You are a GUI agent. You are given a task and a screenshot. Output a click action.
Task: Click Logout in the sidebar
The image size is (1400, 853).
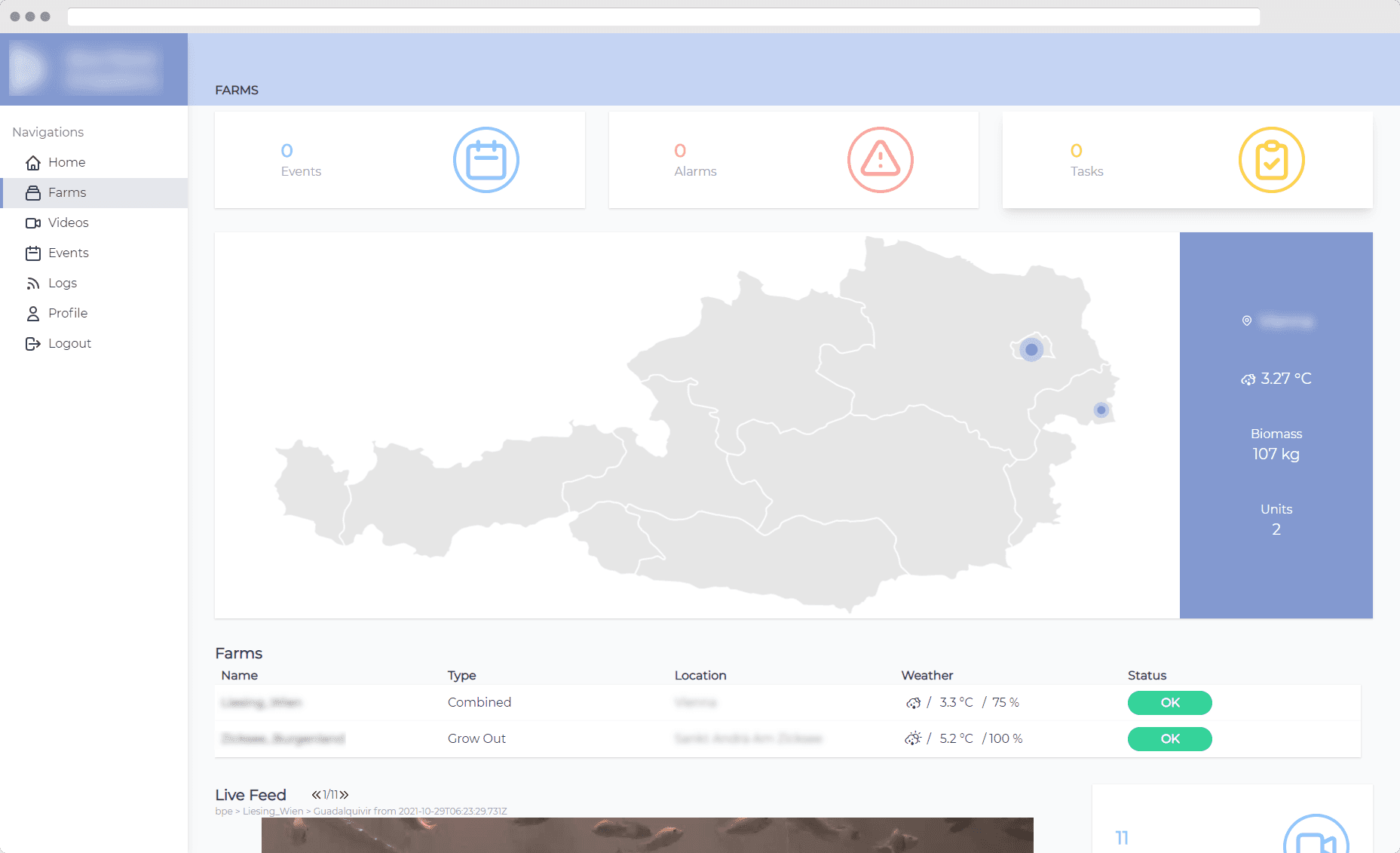click(69, 343)
